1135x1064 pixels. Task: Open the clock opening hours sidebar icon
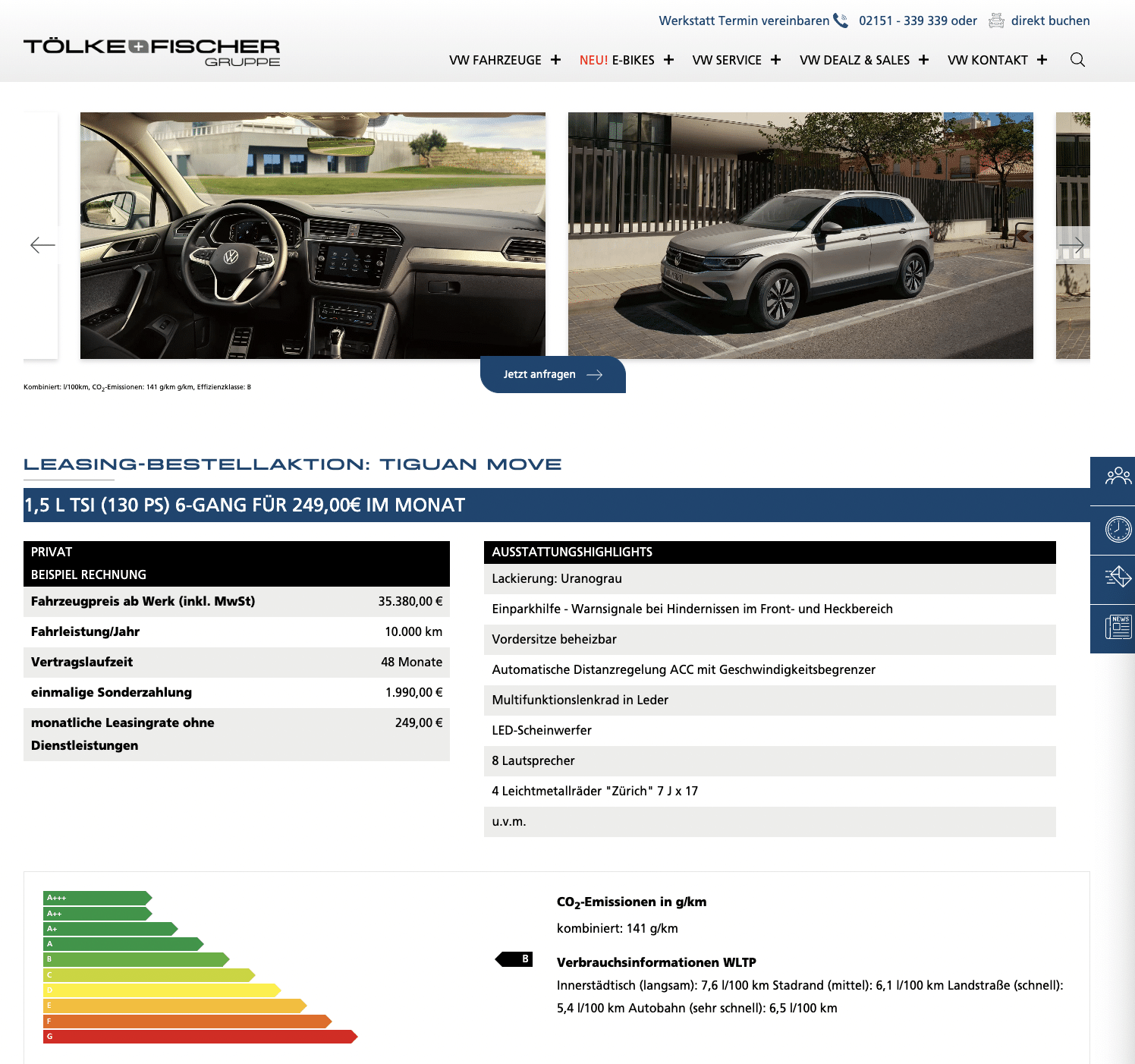click(1118, 529)
